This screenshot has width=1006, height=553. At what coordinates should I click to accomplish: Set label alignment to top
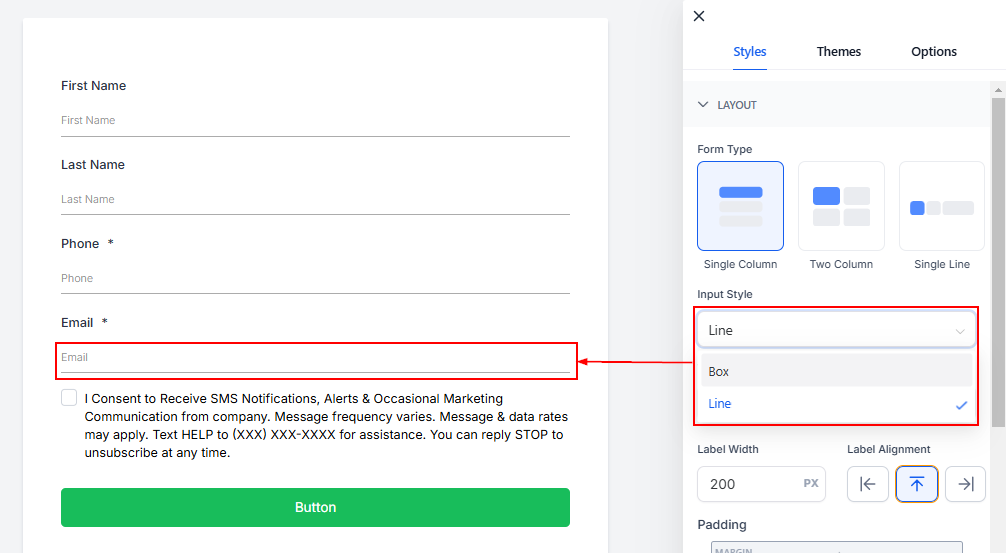(916, 484)
